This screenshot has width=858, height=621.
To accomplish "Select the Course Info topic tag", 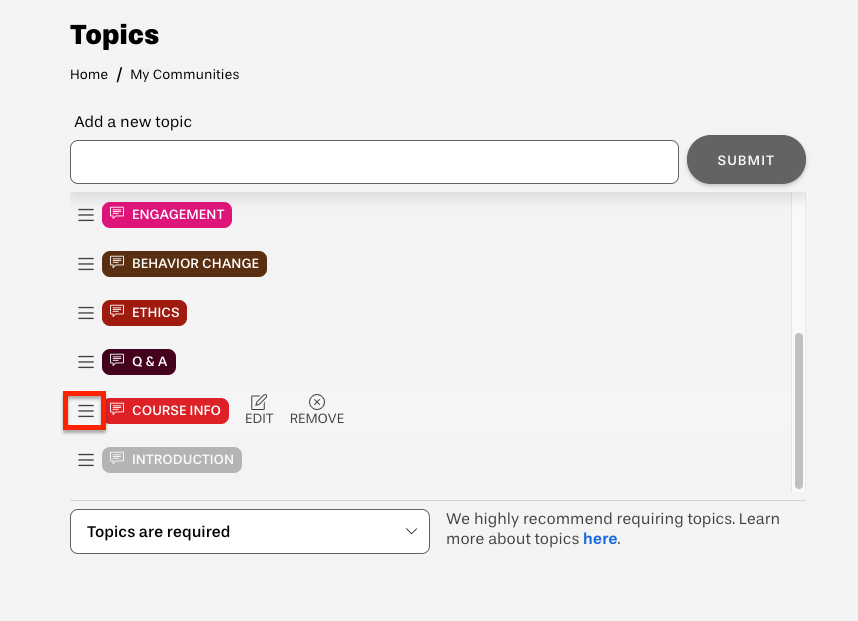I will pos(166,410).
